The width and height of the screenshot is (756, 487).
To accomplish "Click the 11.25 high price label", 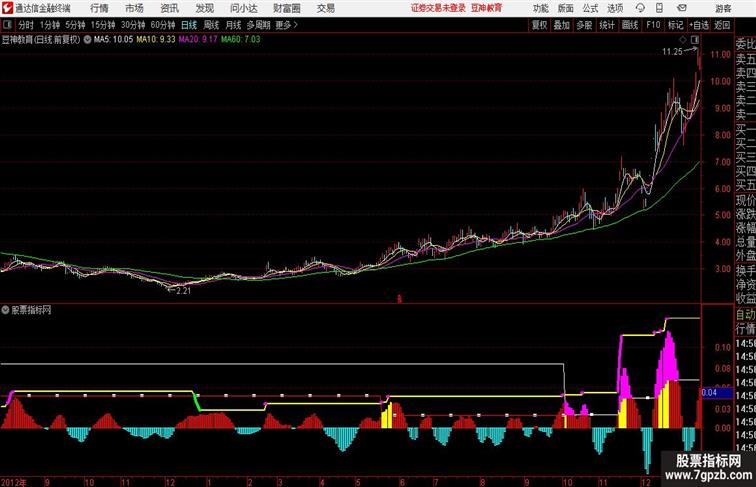I will pyautogui.click(x=672, y=52).
